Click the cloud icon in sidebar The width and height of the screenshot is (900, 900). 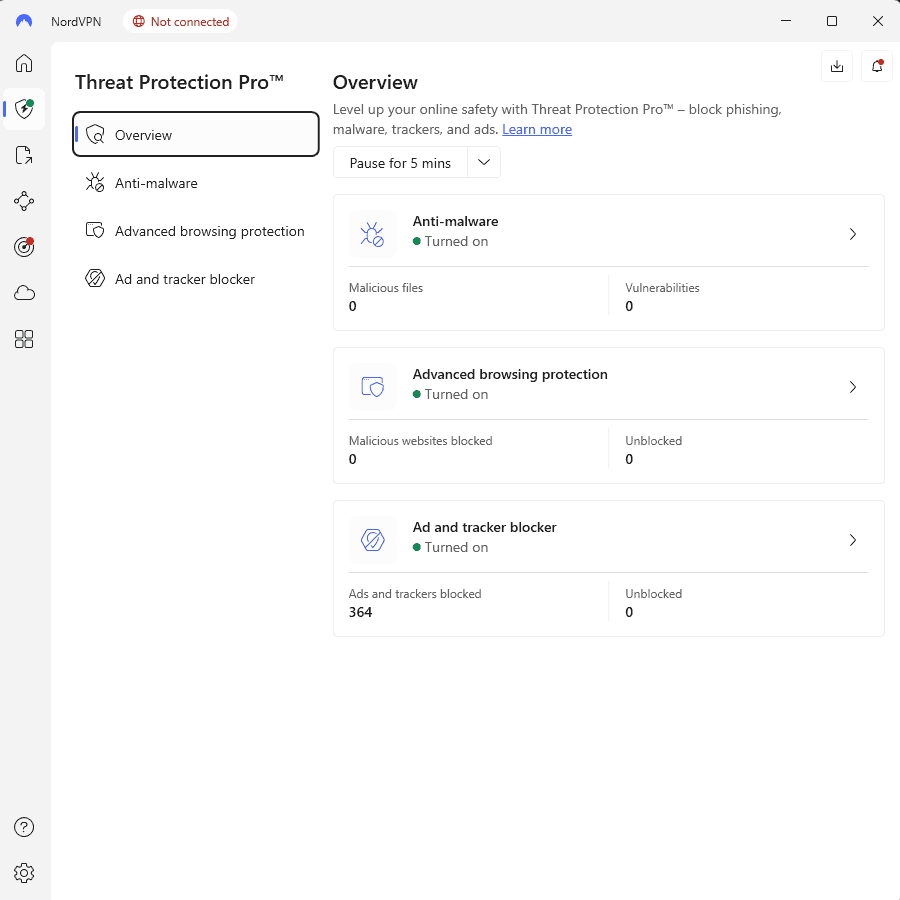(24, 293)
